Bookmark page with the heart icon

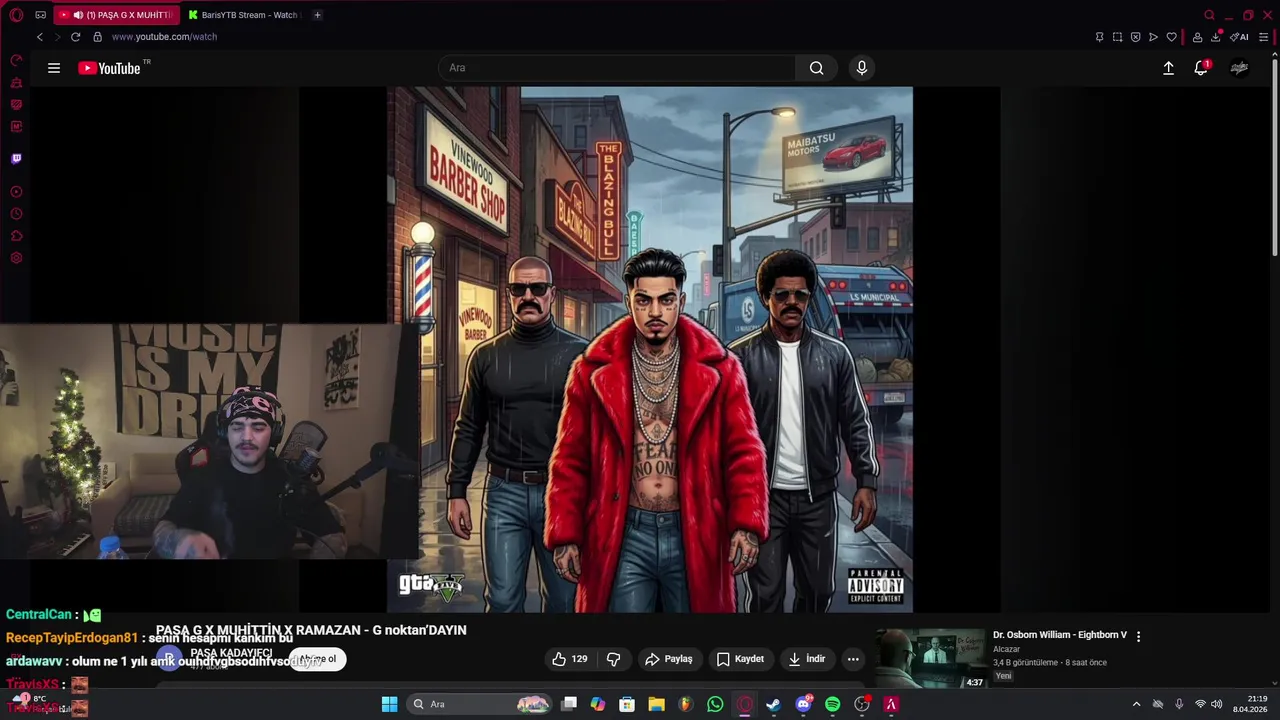tap(1171, 37)
